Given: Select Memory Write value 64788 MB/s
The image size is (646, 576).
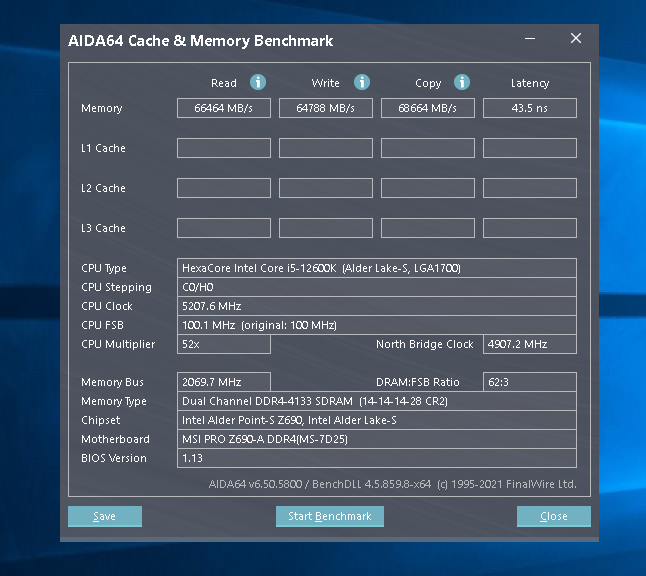Looking at the screenshot, I should coord(325,108).
